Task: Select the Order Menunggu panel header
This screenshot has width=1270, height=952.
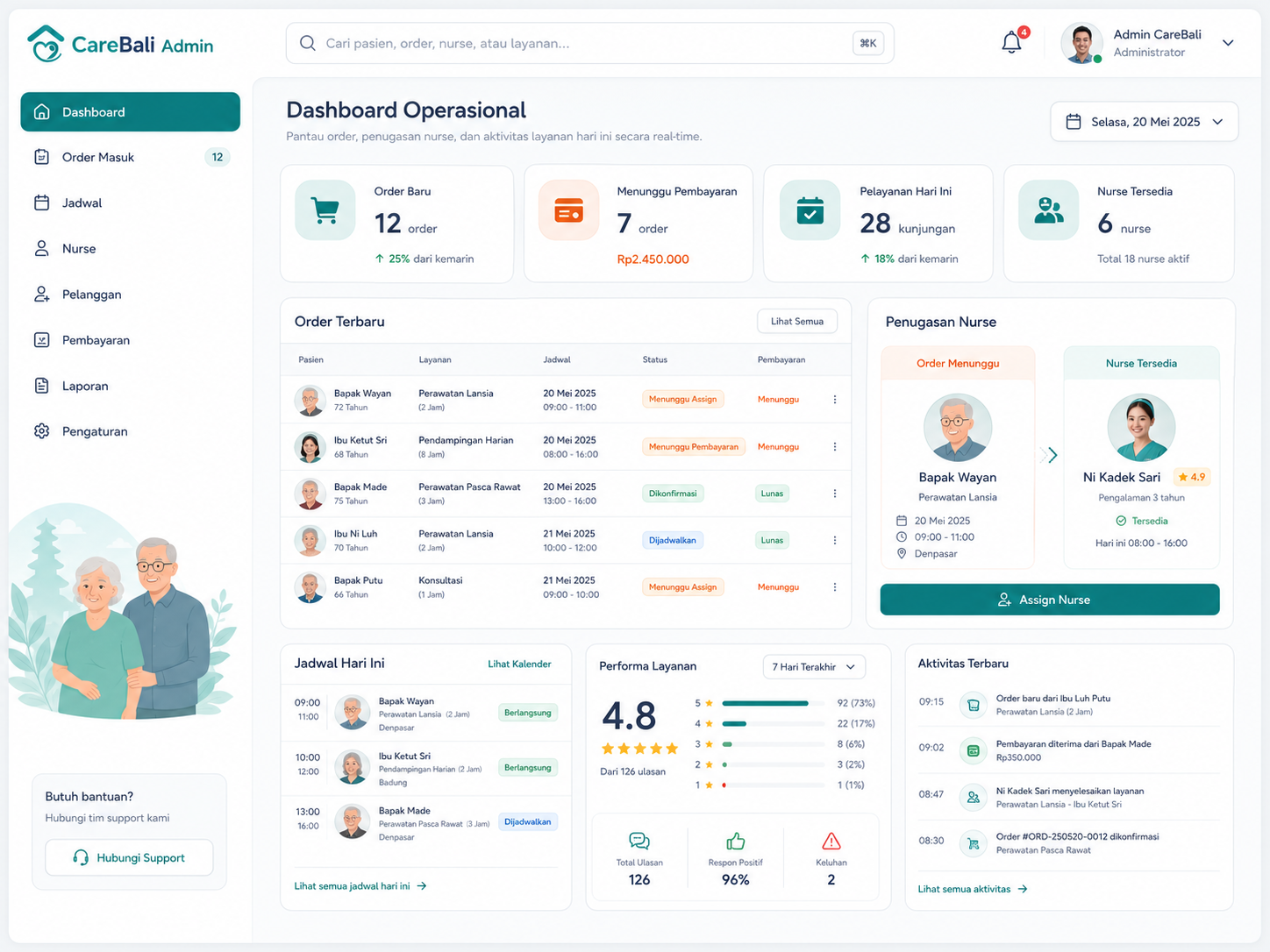Action: pyautogui.click(x=958, y=363)
